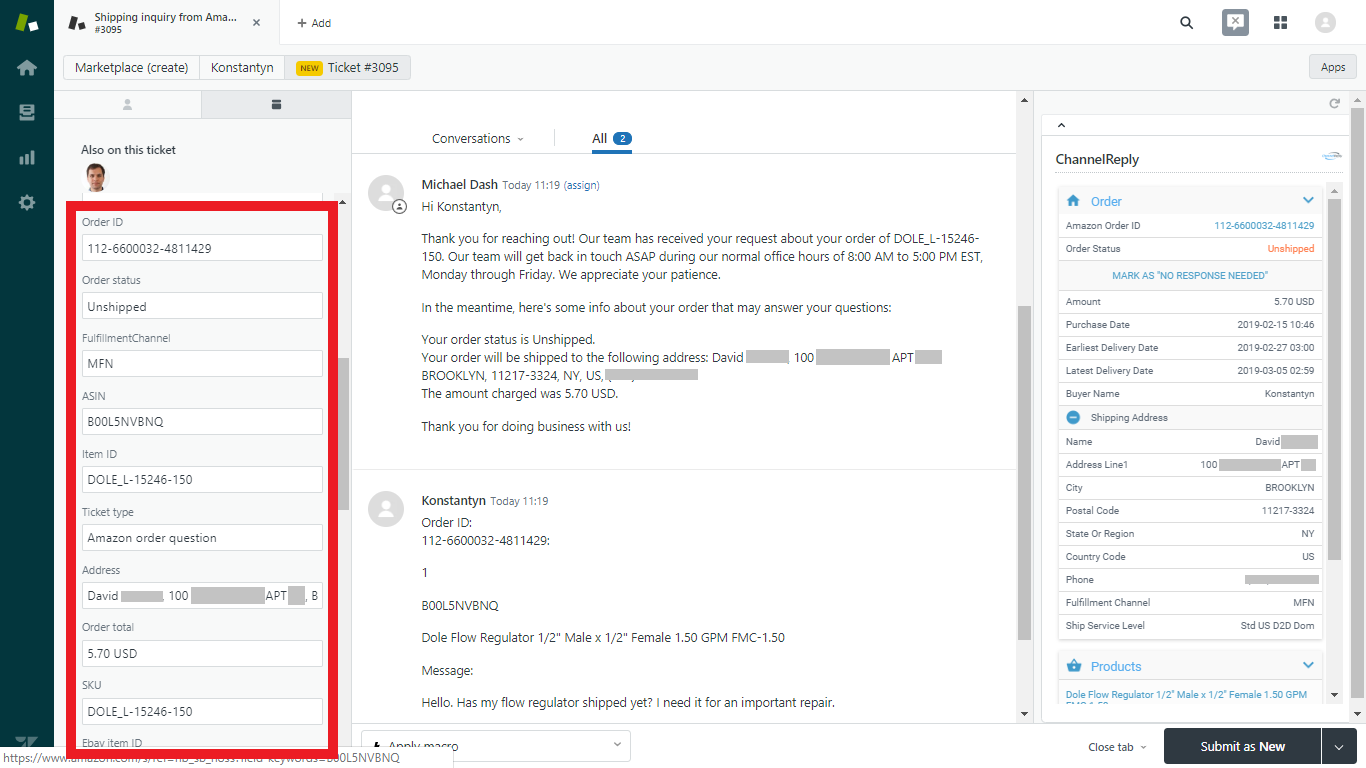The image size is (1366, 768).
Task: Click the Ticket type field
Action: coord(202,538)
